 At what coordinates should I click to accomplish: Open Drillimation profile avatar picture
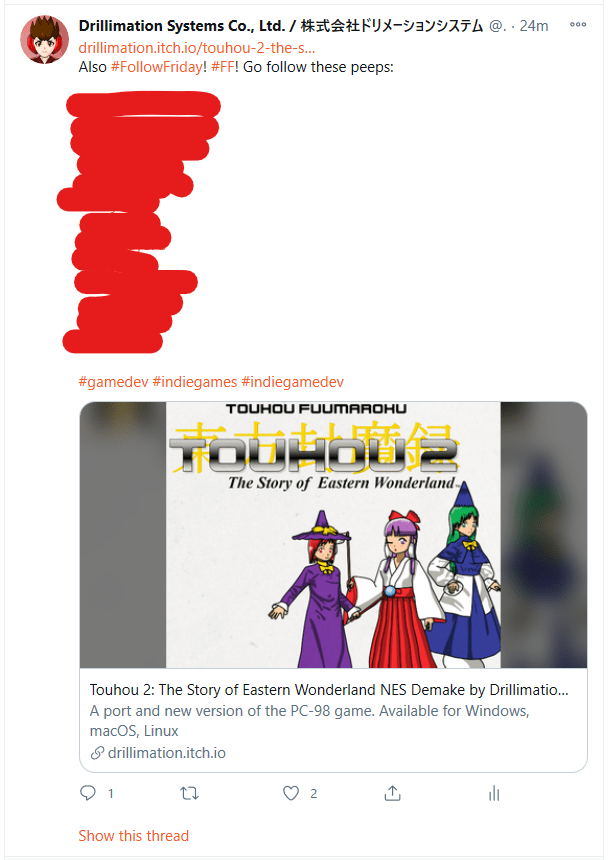coord(44,39)
